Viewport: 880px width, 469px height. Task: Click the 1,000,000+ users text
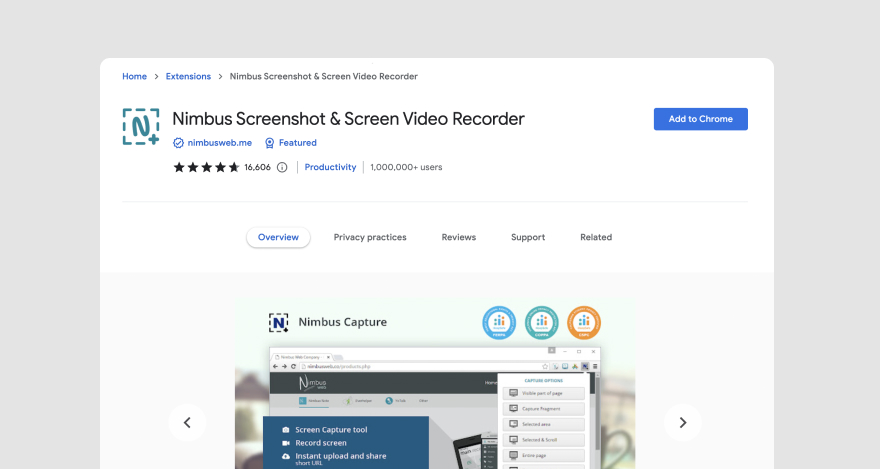[406, 167]
